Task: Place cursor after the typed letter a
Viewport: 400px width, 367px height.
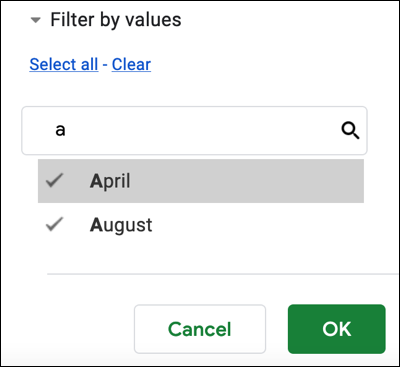Action: click(x=67, y=131)
